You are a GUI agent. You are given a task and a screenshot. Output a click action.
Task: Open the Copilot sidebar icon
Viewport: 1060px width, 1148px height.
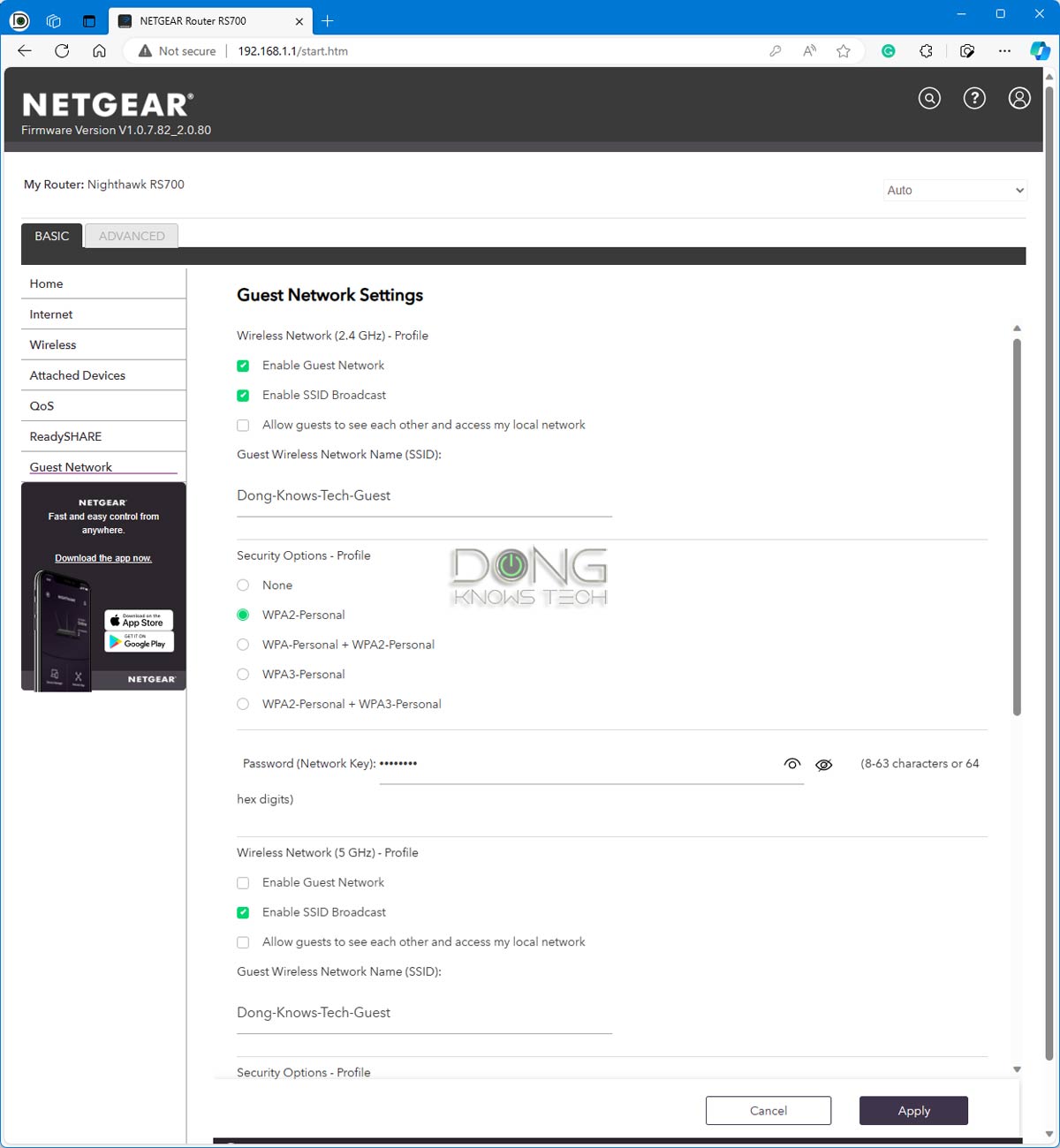(x=1040, y=51)
